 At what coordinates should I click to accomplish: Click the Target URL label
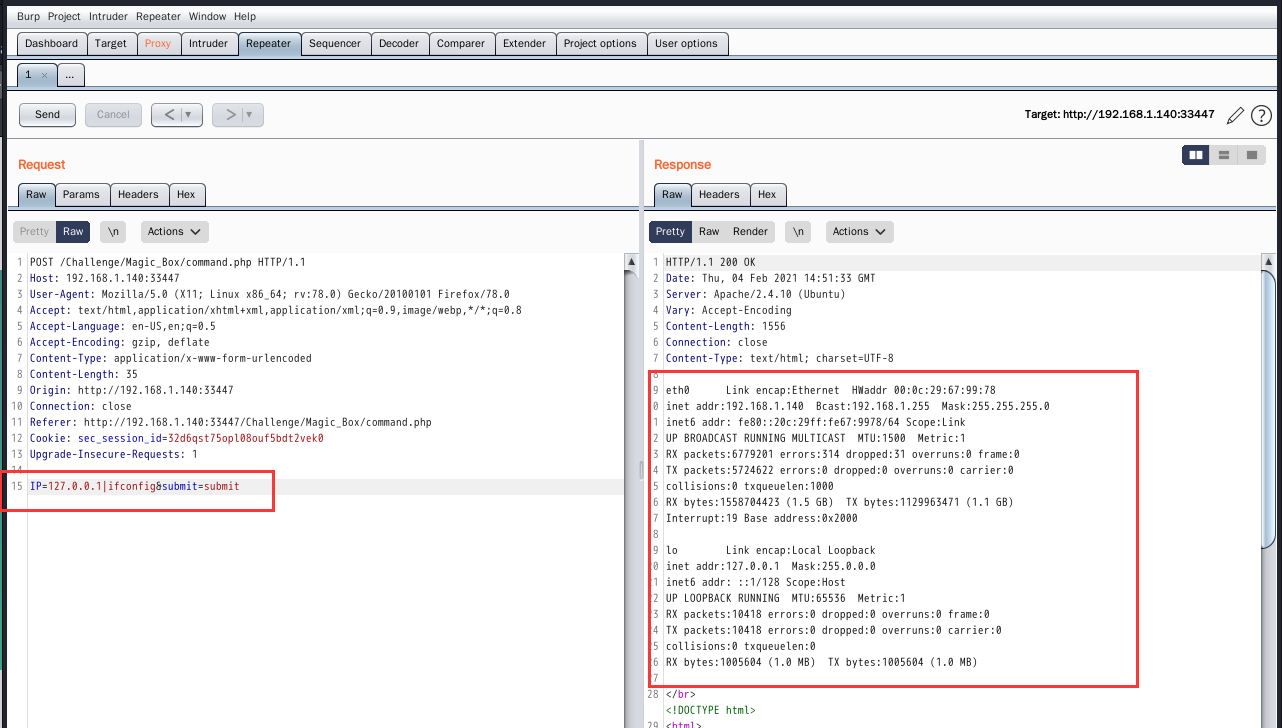(1119, 115)
